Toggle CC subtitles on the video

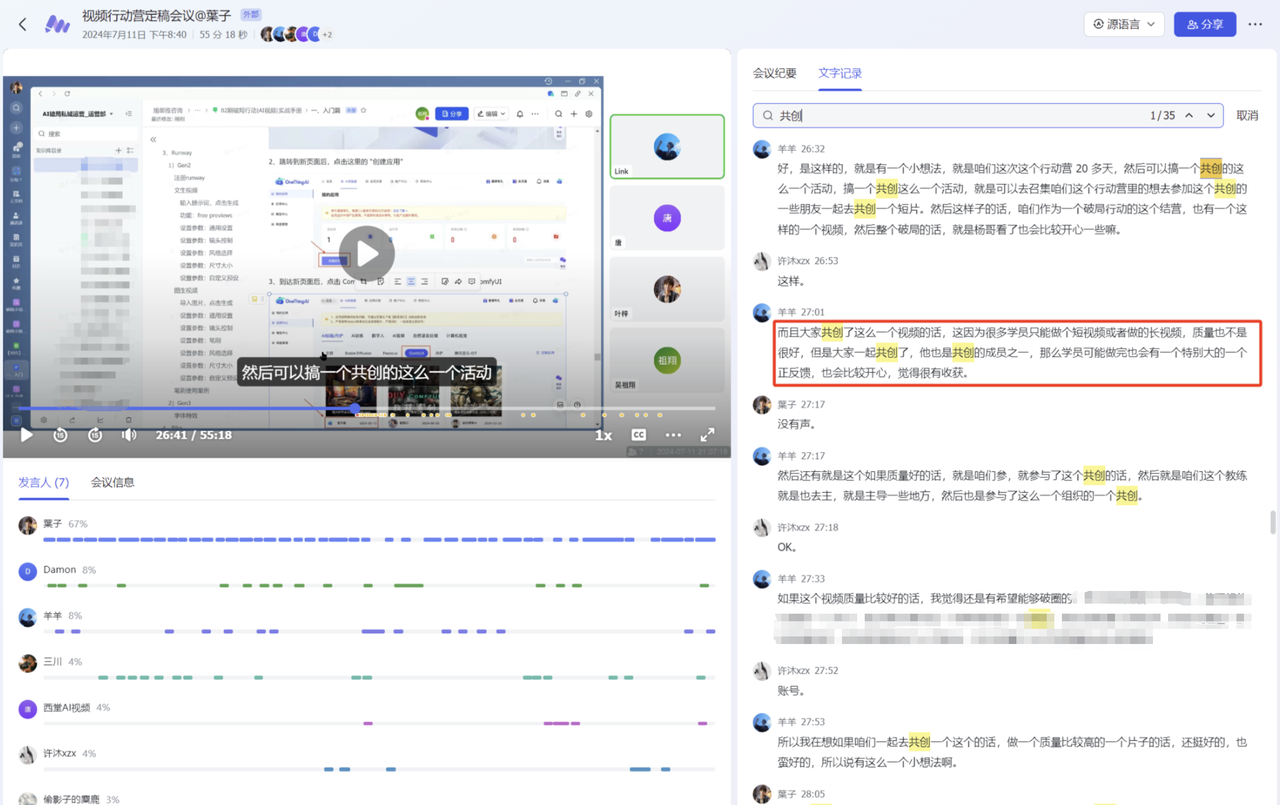639,435
